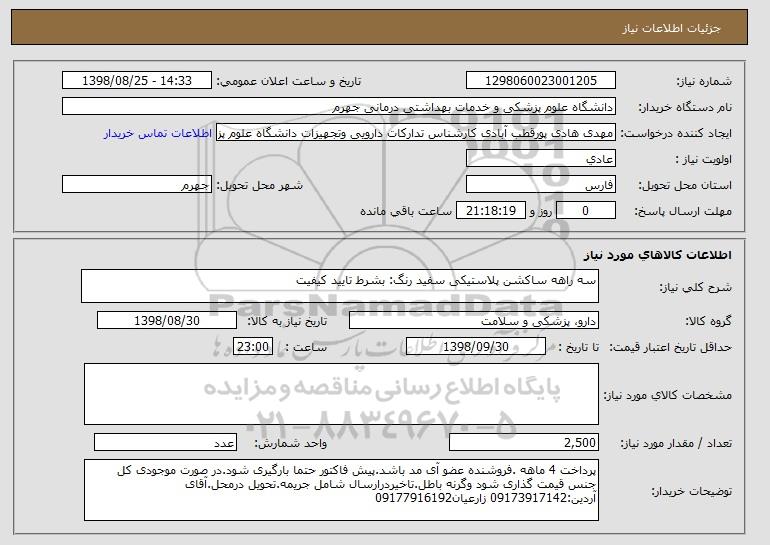Select the شماره نیاز field 1298060023001205
This screenshot has height=545, width=770.
tap(541, 81)
